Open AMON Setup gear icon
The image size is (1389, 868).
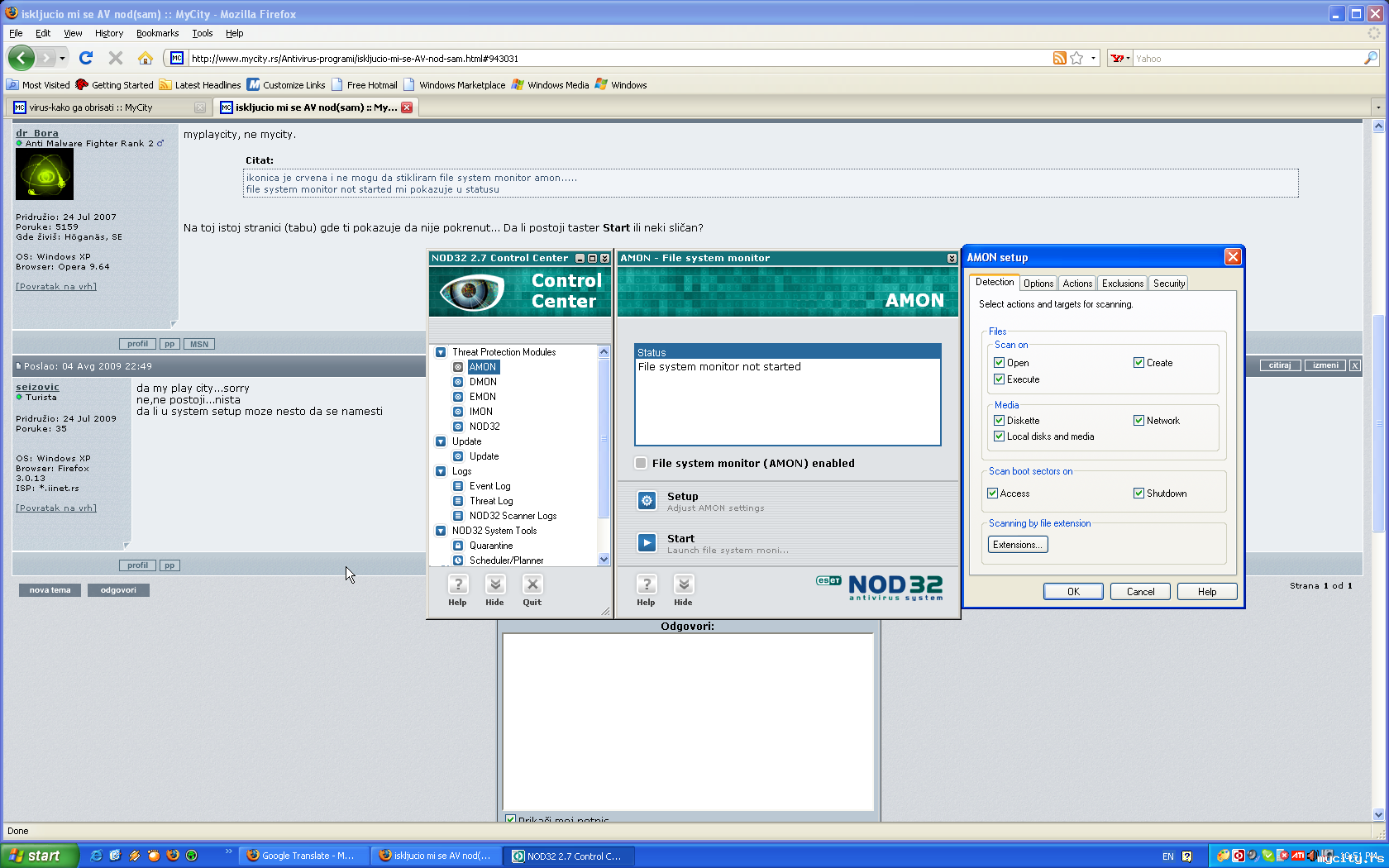pos(647,500)
